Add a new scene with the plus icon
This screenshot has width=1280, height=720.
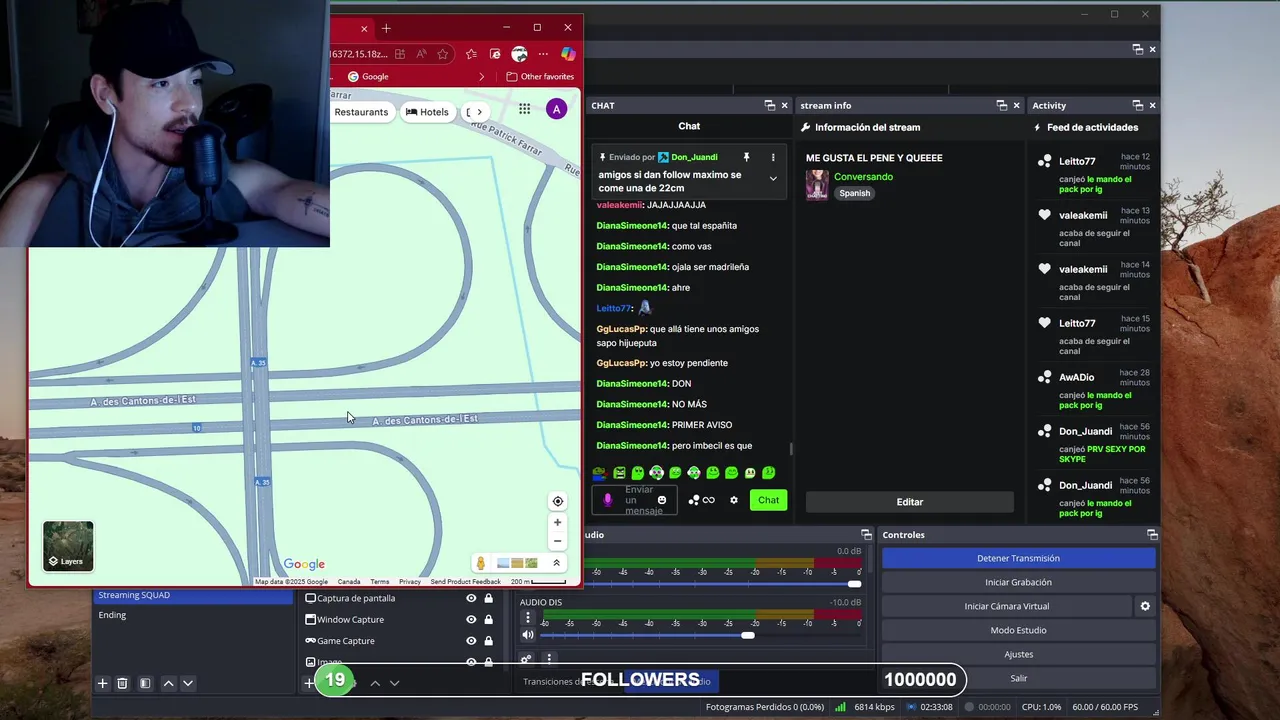click(102, 683)
